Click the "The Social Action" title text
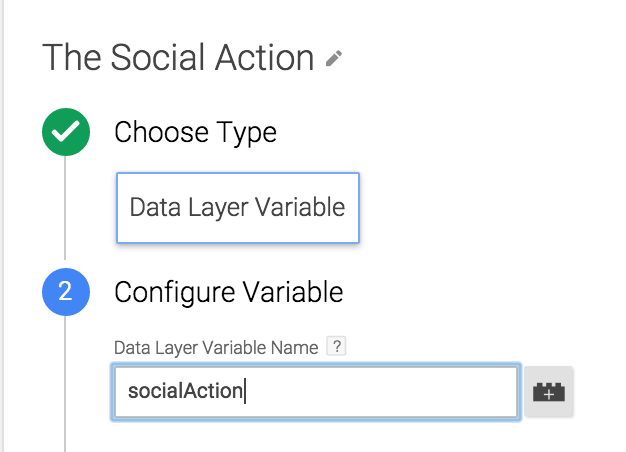 (x=178, y=58)
